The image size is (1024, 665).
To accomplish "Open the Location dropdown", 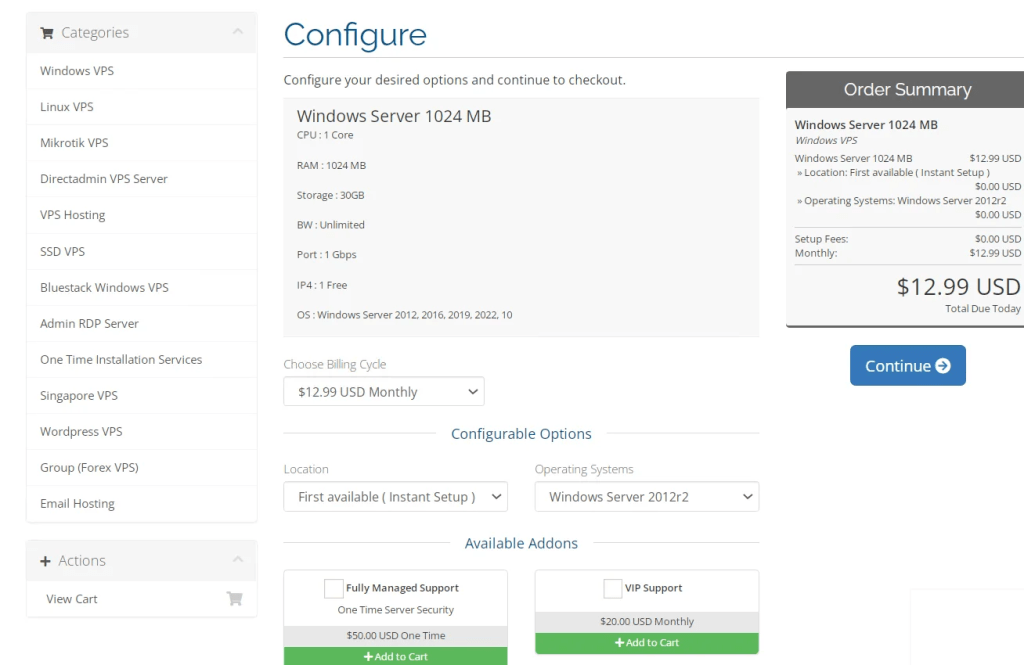I will 395,497.
